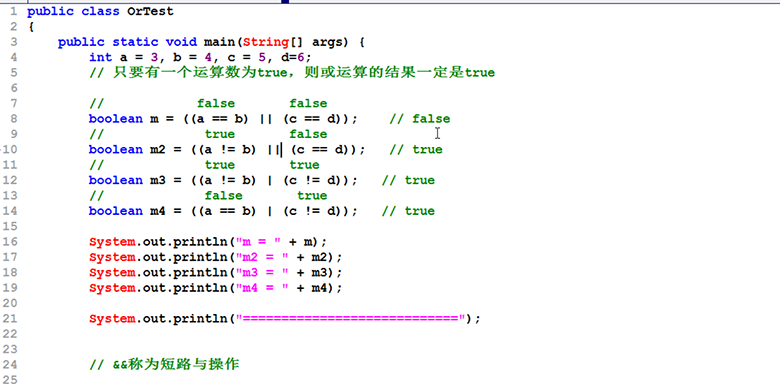This screenshot has width=780, height=385.
Task: Click the Chinese comment about 或运算 on line 5
Action: pyautogui.click(x=292, y=73)
